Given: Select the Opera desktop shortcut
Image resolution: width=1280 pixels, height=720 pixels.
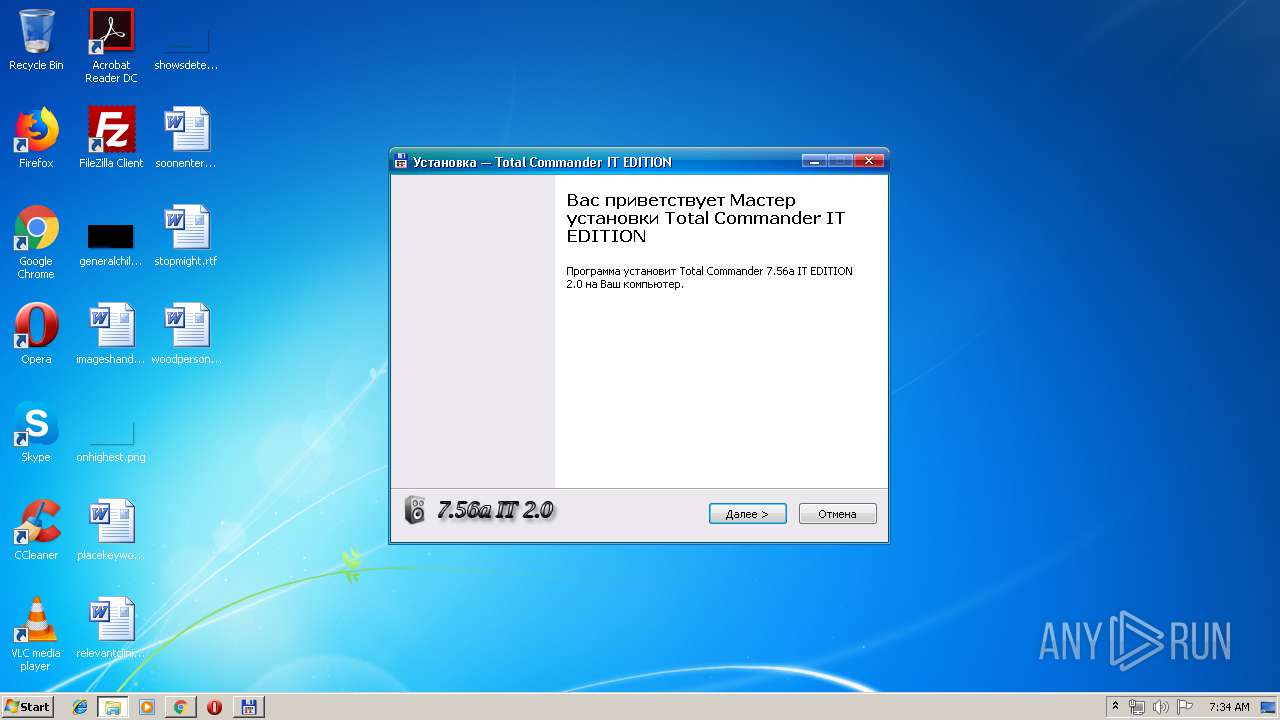Looking at the screenshot, I should tap(36, 334).
